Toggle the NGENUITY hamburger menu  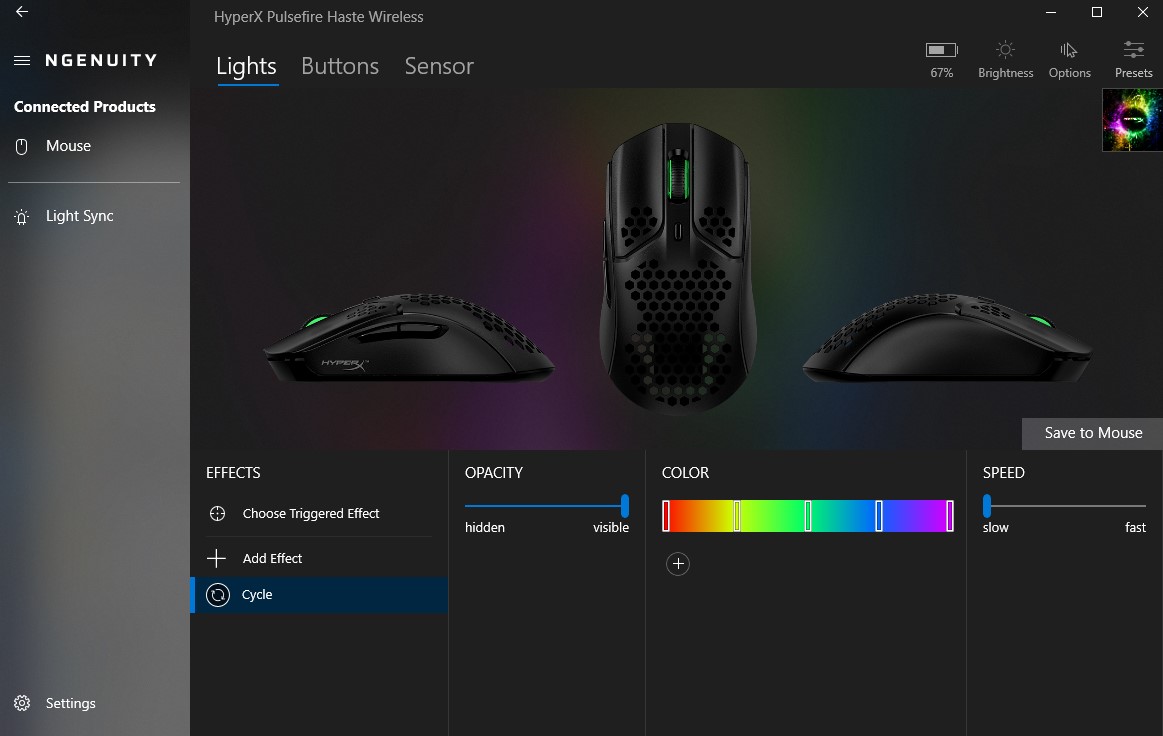coord(22,60)
